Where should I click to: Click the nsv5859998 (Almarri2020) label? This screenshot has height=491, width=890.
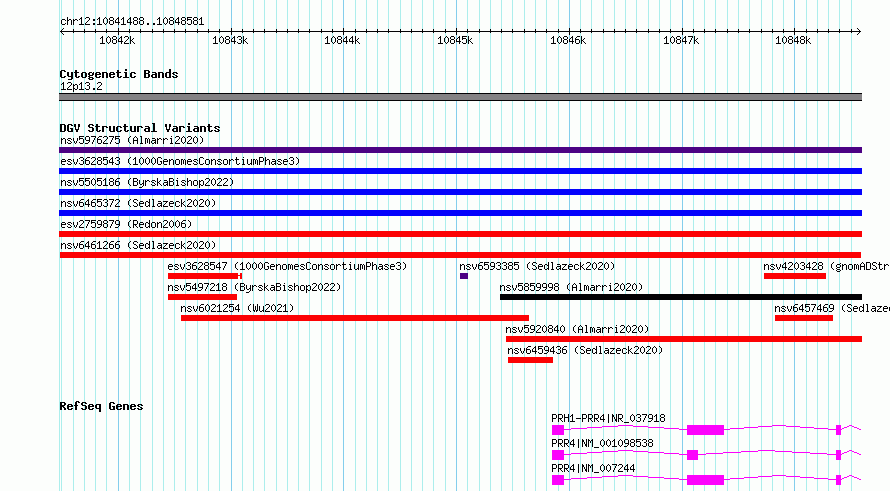pos(571,287)
